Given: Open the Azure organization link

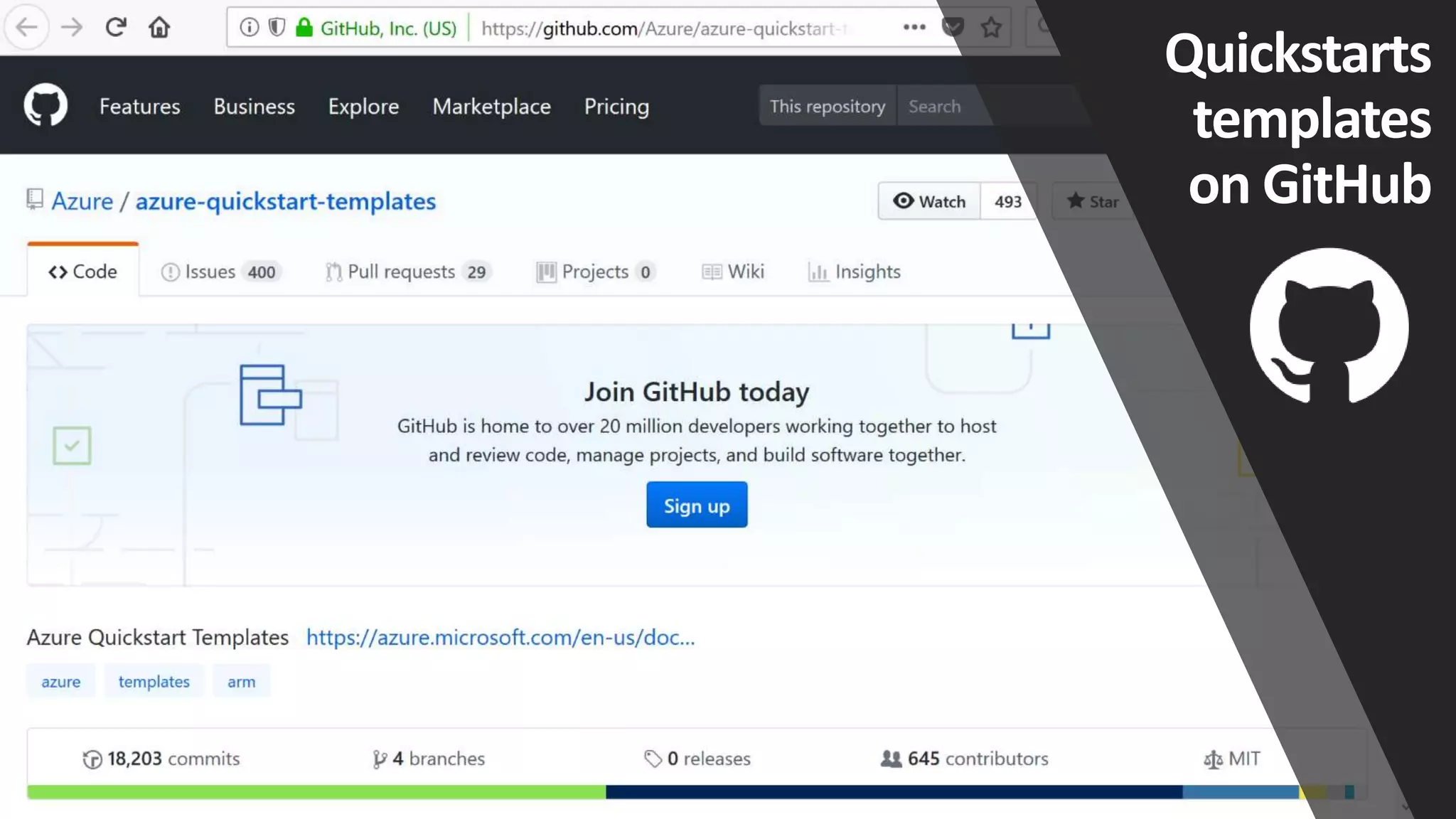Looking at the screenshot, I should click(82, 201).
